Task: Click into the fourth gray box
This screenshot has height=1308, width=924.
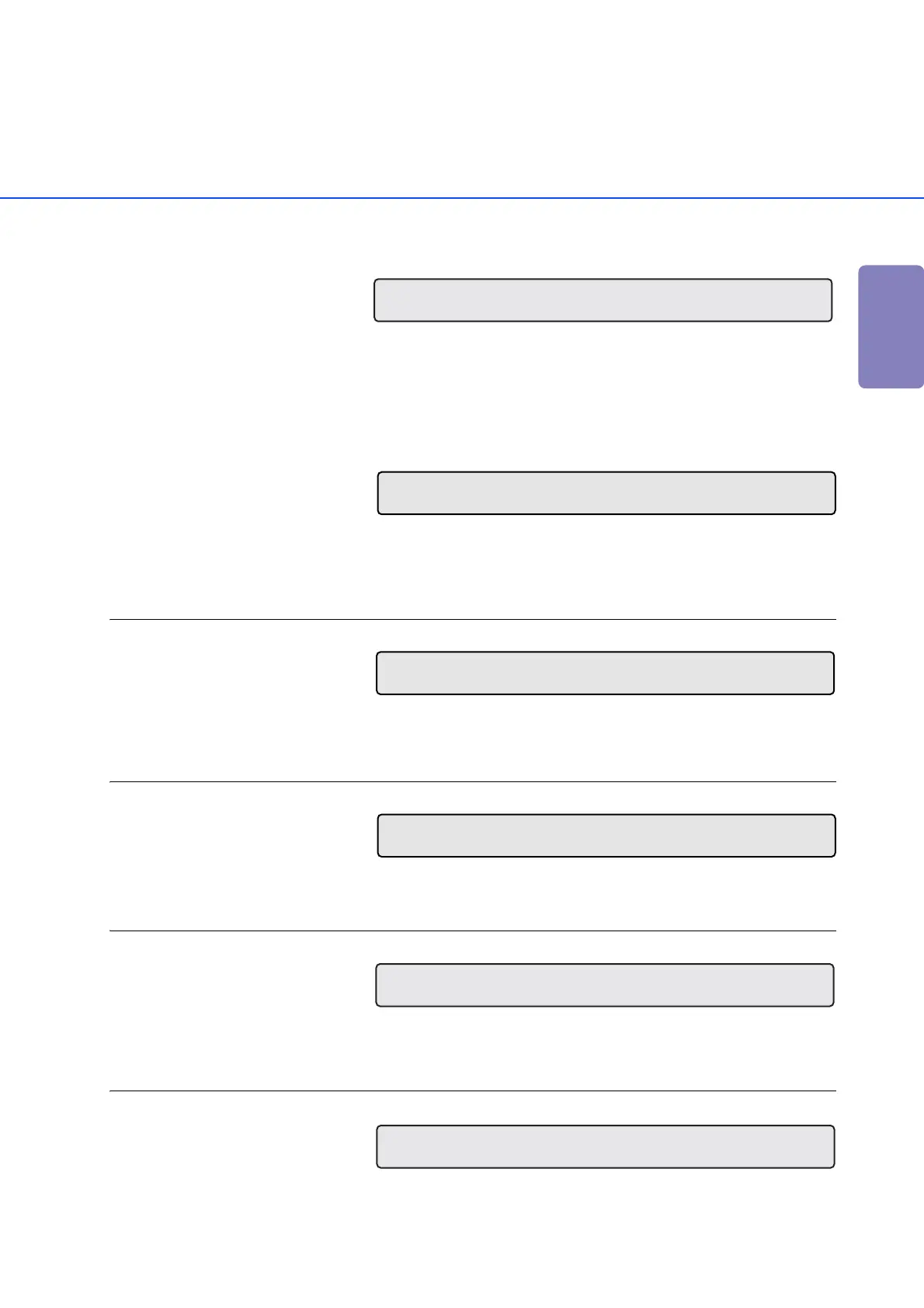Action: click(606, 836)
